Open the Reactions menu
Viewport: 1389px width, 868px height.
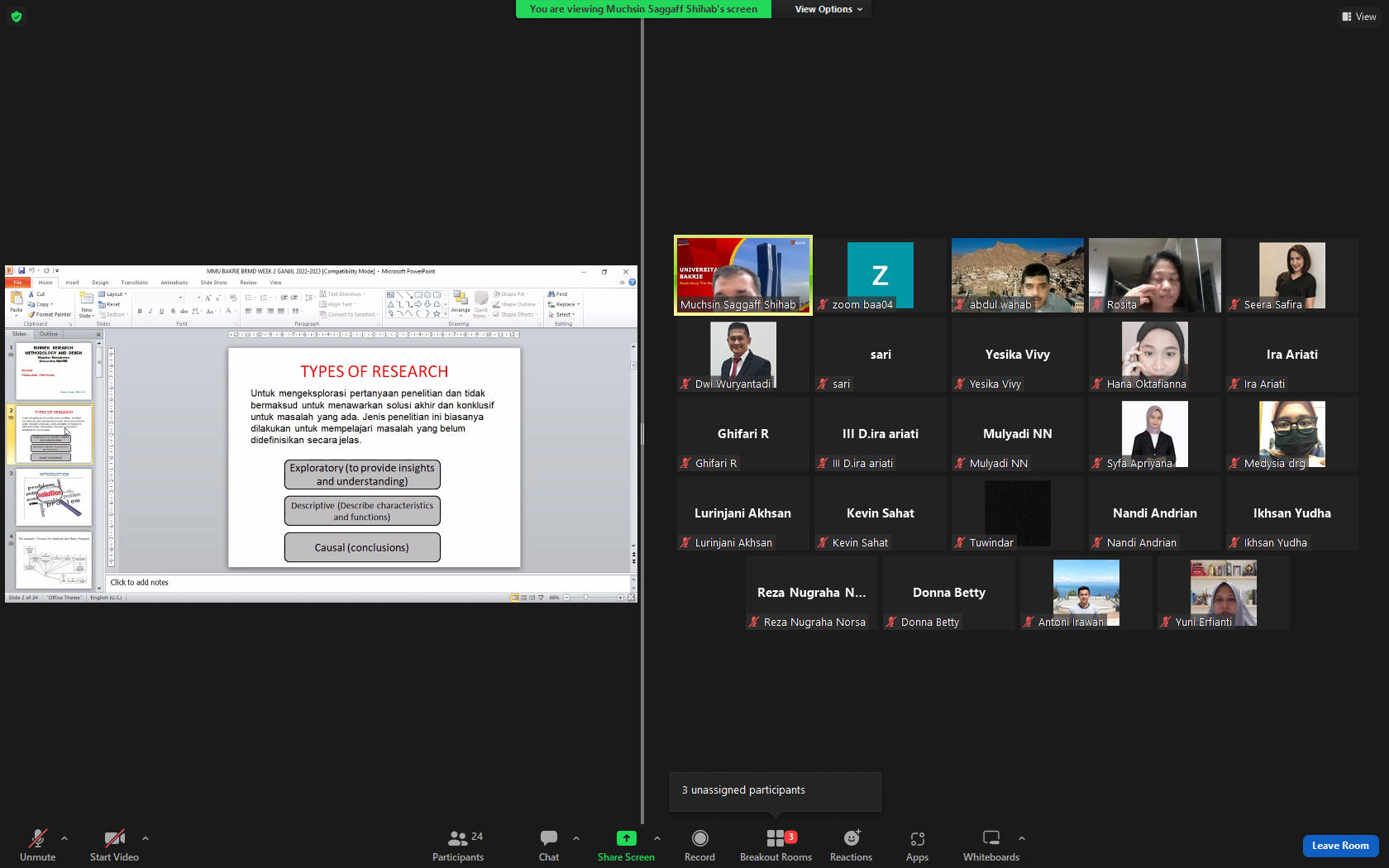pos(851,845)
